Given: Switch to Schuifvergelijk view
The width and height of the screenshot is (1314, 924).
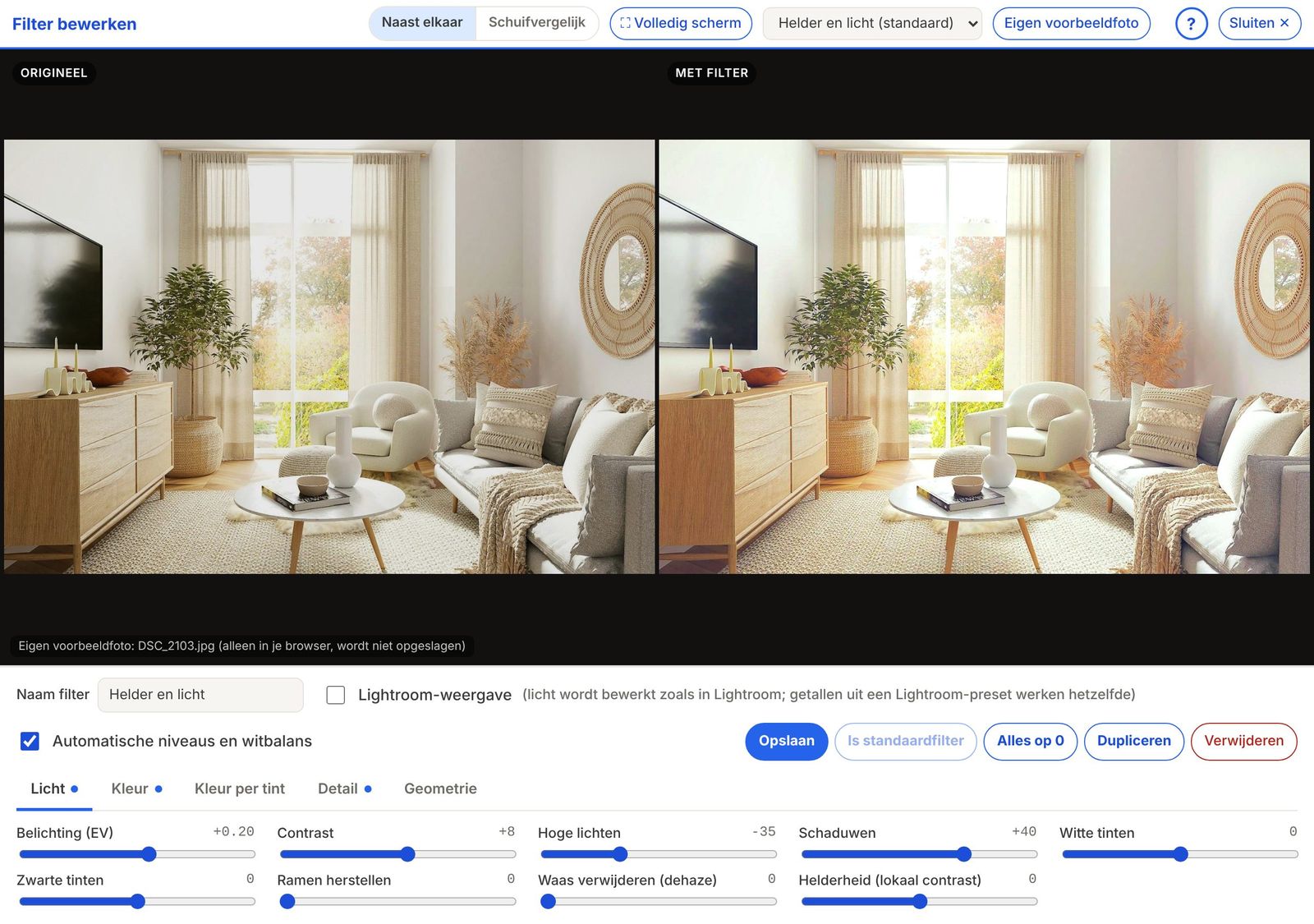Looking at the screenshot, I should point(537,23).
